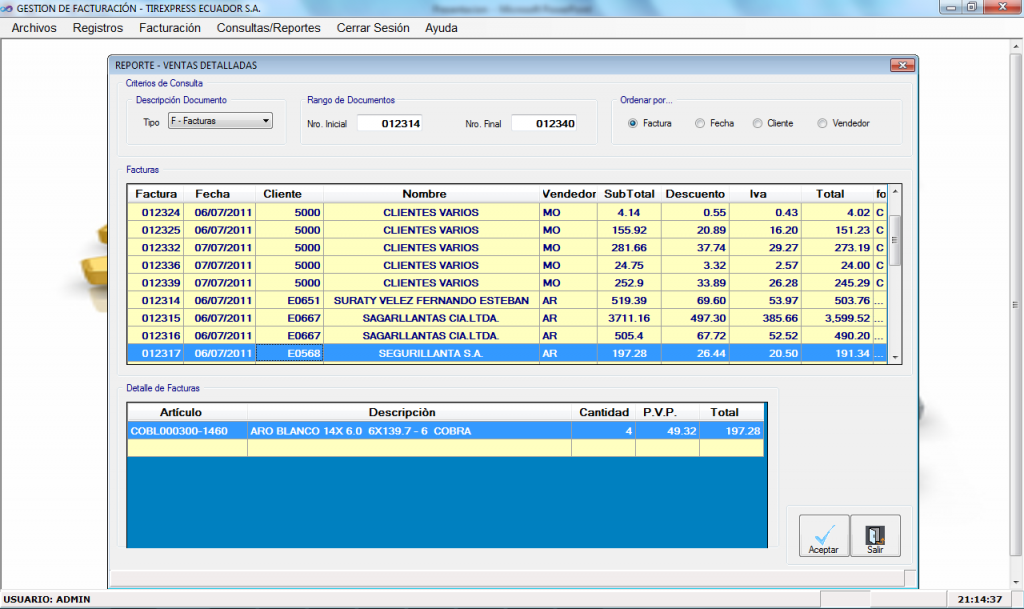Click the Salir exit door button
1024x609 pixels.
(x=875, y=535)
